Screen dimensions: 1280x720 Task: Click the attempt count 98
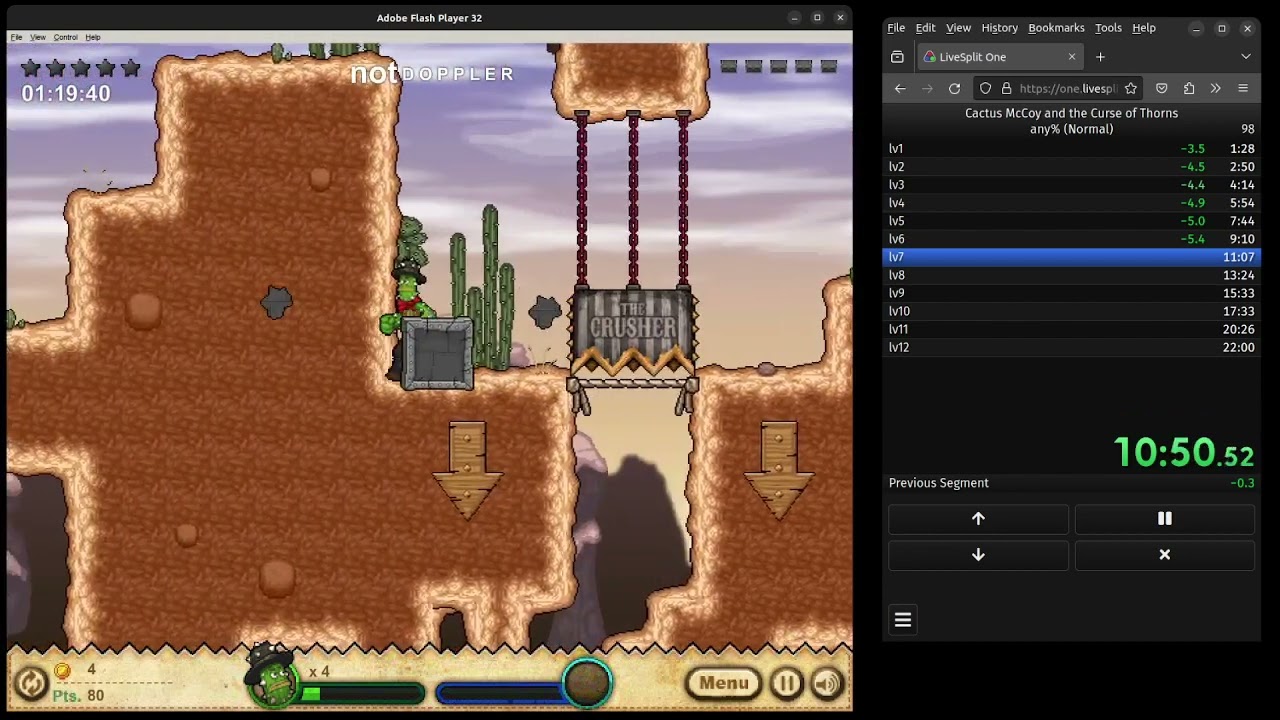tap(1247, 129)
